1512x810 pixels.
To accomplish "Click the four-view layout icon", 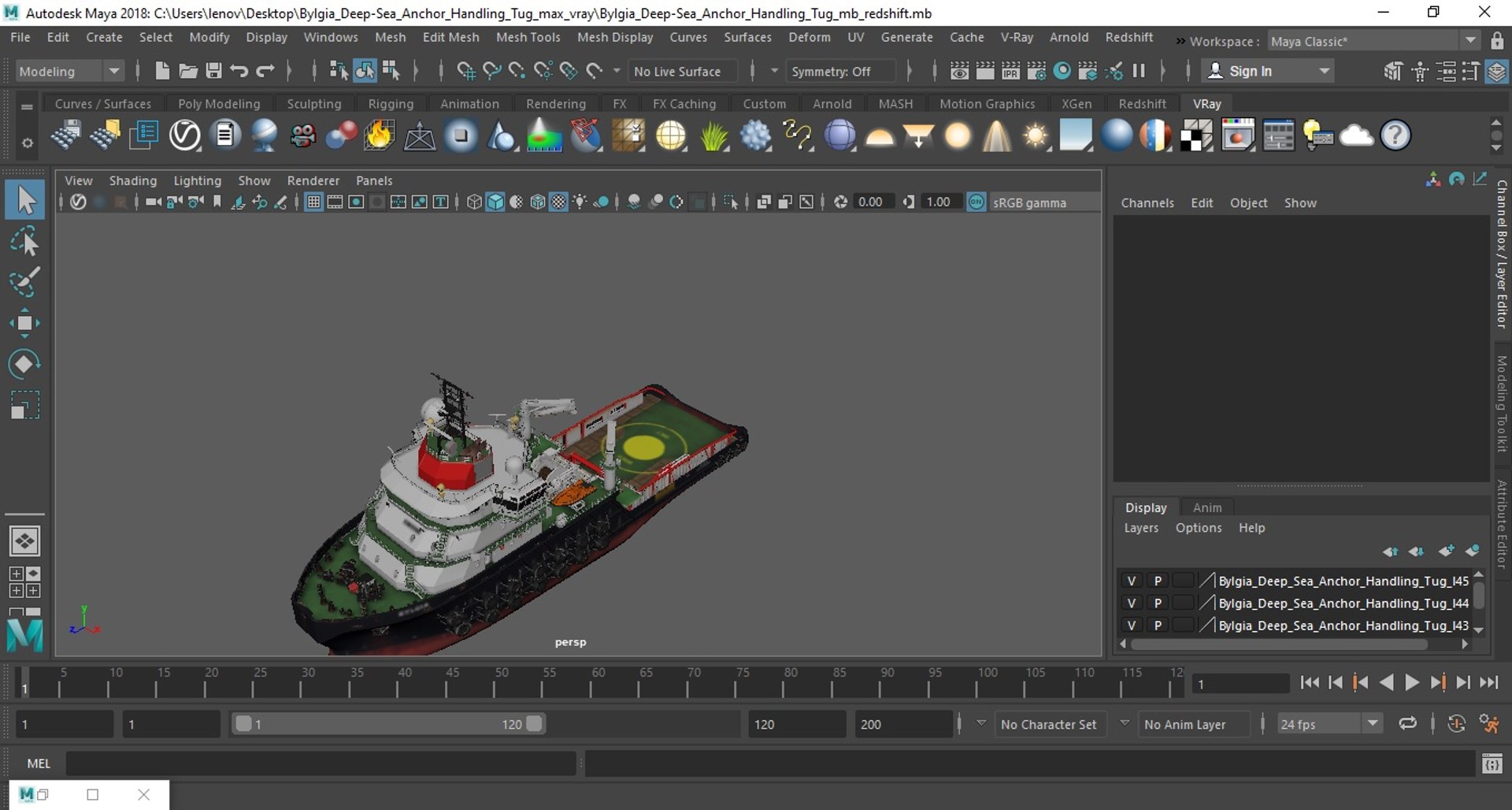I will point(24,582).
